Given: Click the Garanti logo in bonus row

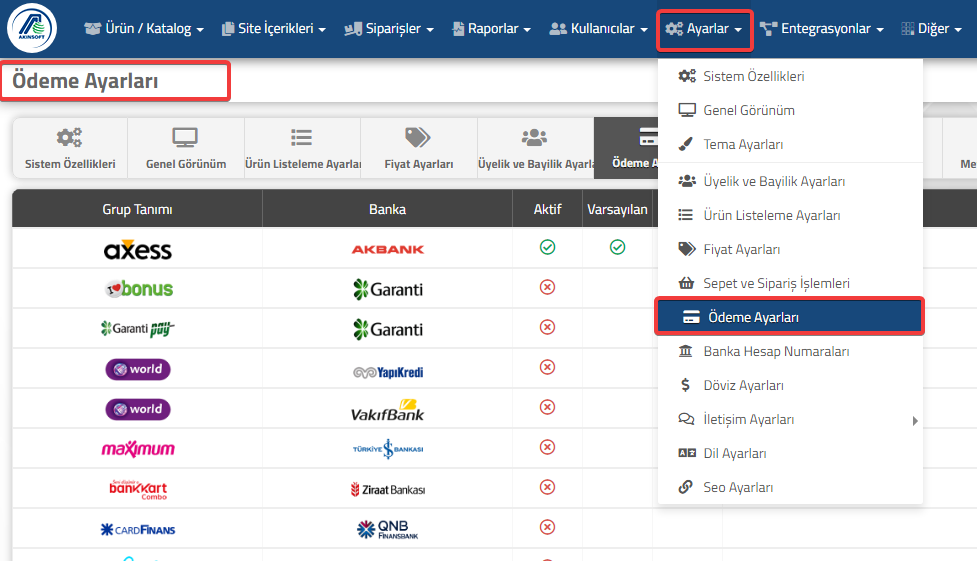Looking at the screenshot, I should coord(388,289).
